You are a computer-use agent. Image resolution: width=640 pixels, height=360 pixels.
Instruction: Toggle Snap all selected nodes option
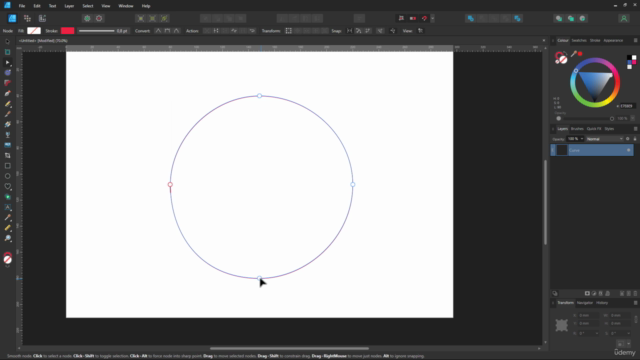pyautogui.click(x=368, y=31)
